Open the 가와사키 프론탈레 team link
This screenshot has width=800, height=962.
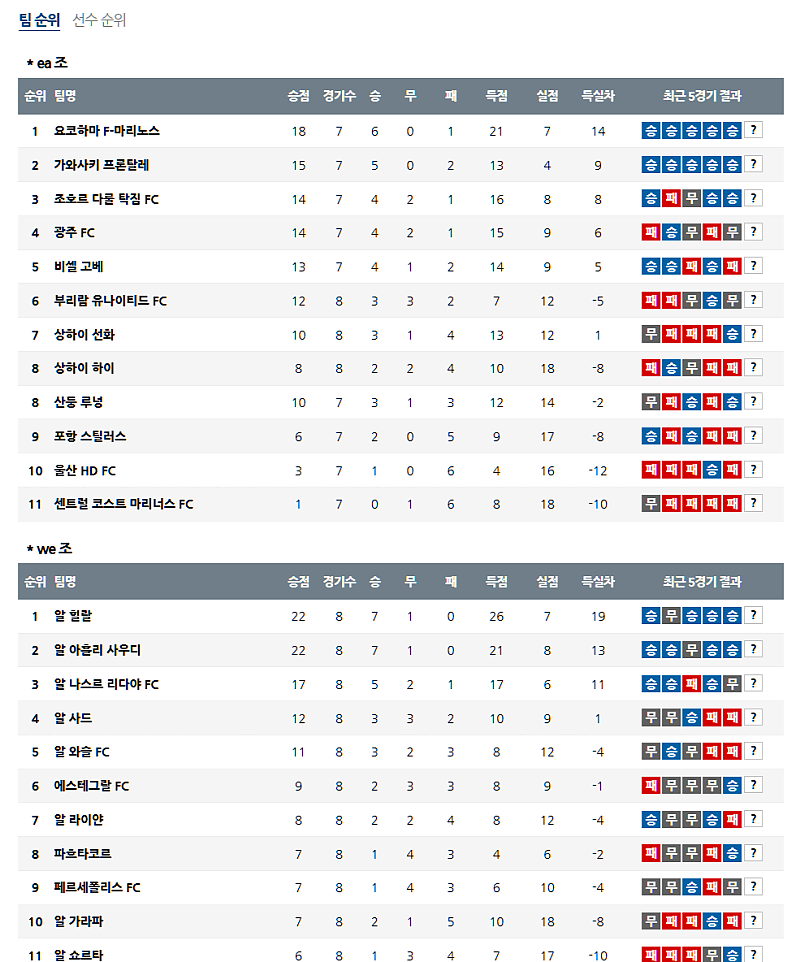102,165
